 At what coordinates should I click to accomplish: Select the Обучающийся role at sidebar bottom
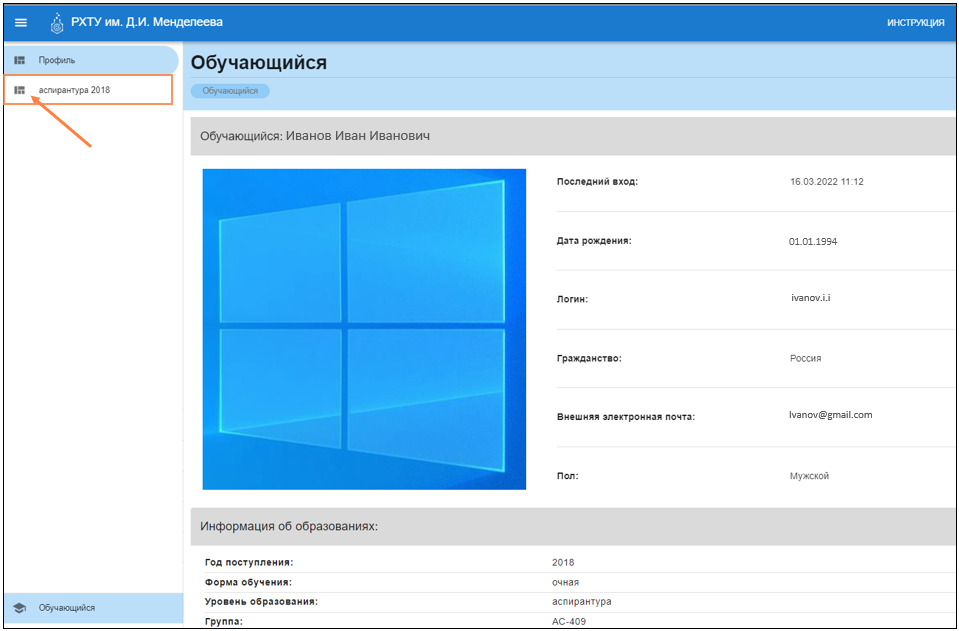click(67, 607)
